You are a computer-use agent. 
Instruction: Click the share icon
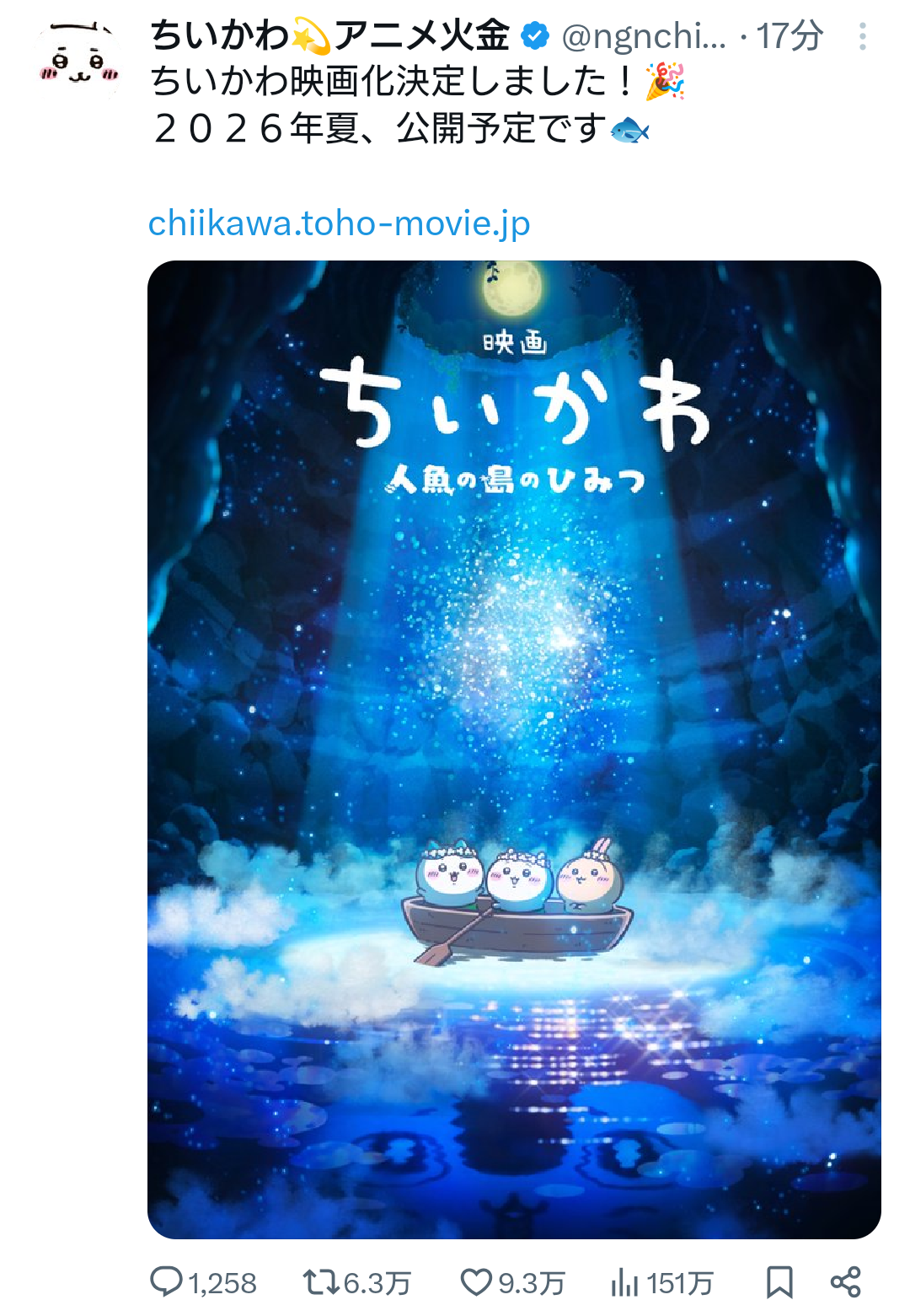(845, 1282)
